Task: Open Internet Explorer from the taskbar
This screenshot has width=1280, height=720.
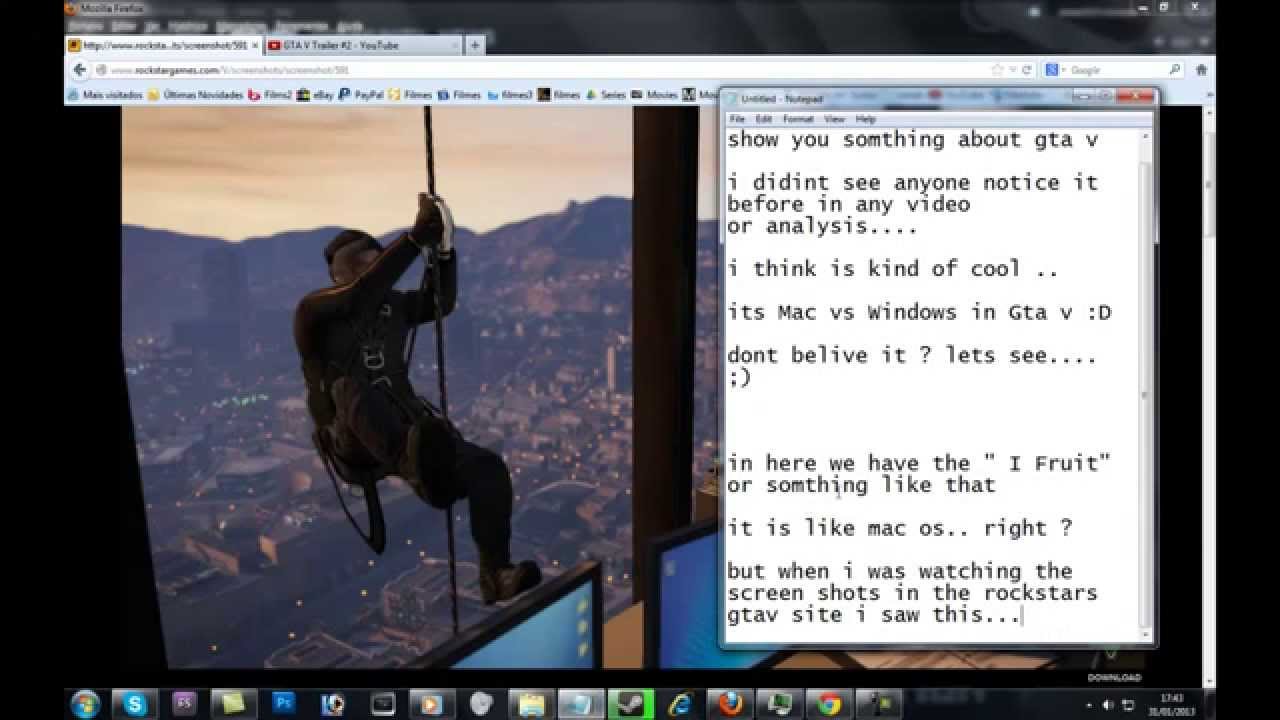Action: click(681, 703)
